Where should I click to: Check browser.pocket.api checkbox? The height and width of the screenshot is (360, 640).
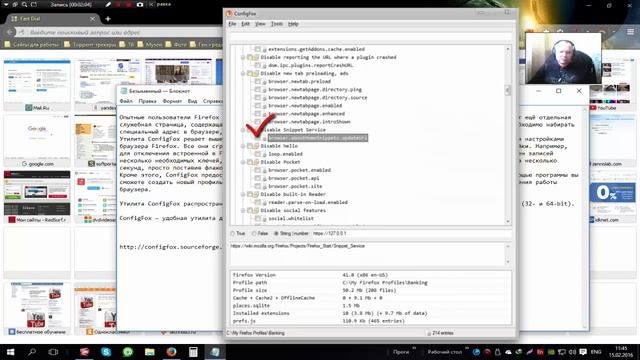tap(258, 178)
